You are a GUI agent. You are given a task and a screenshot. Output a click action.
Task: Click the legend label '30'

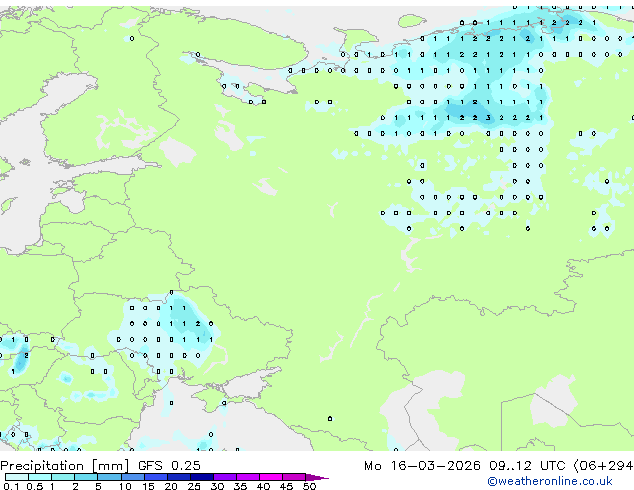point(218,486)
